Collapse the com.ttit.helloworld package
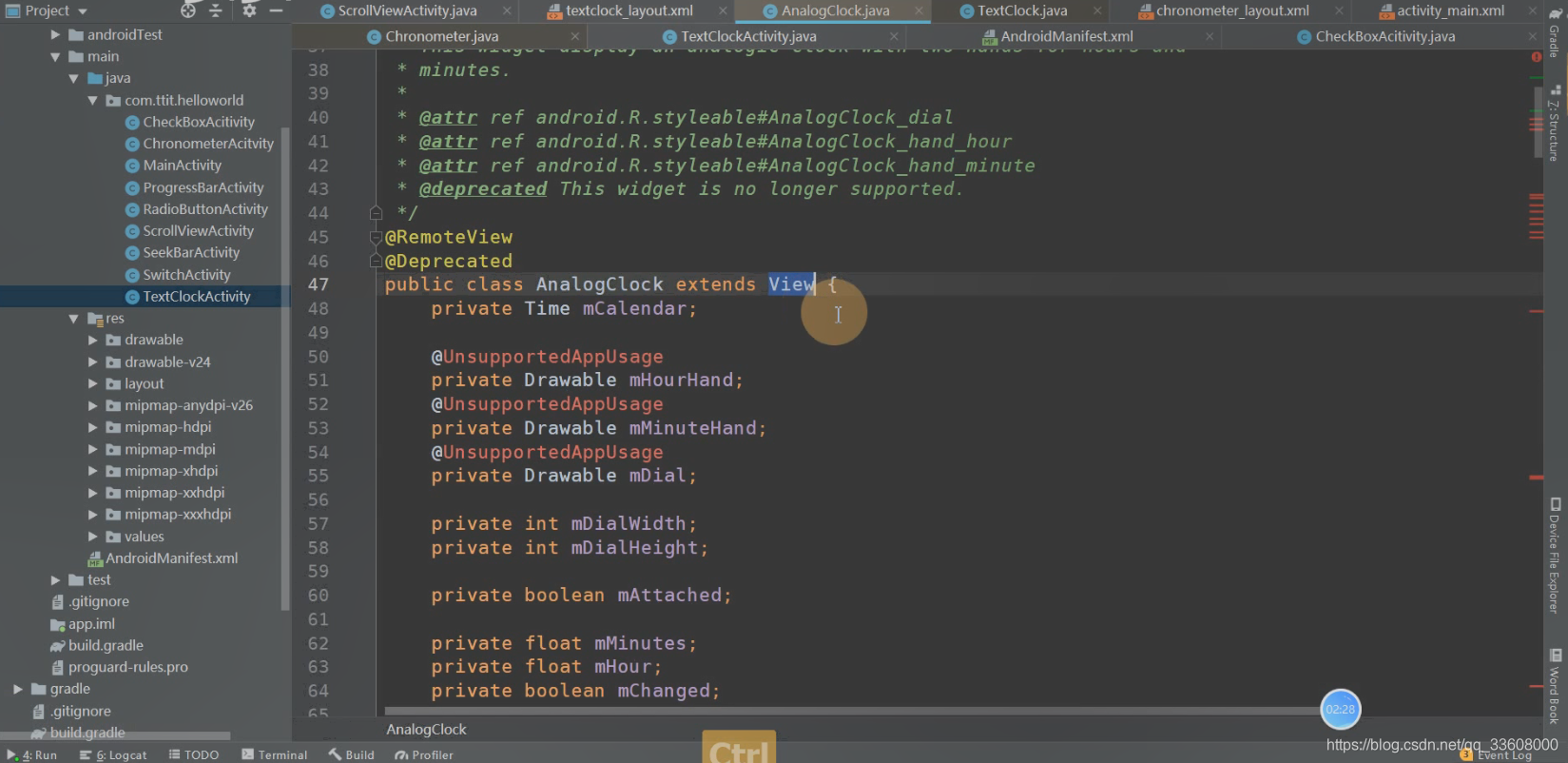Image resolution: width=1568 pixels, height=763 pixels. point(92,100)
